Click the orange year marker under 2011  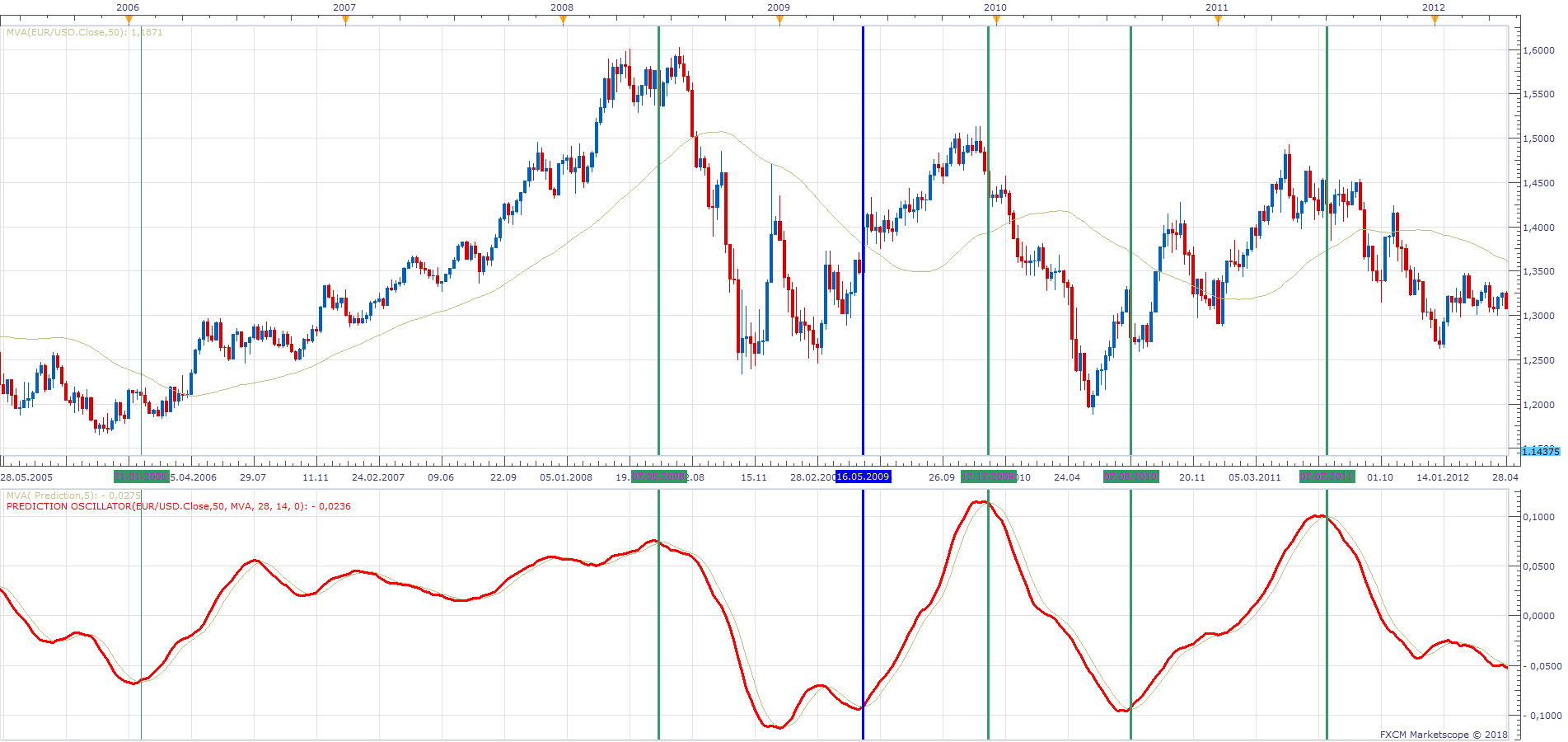point(1218,20)
